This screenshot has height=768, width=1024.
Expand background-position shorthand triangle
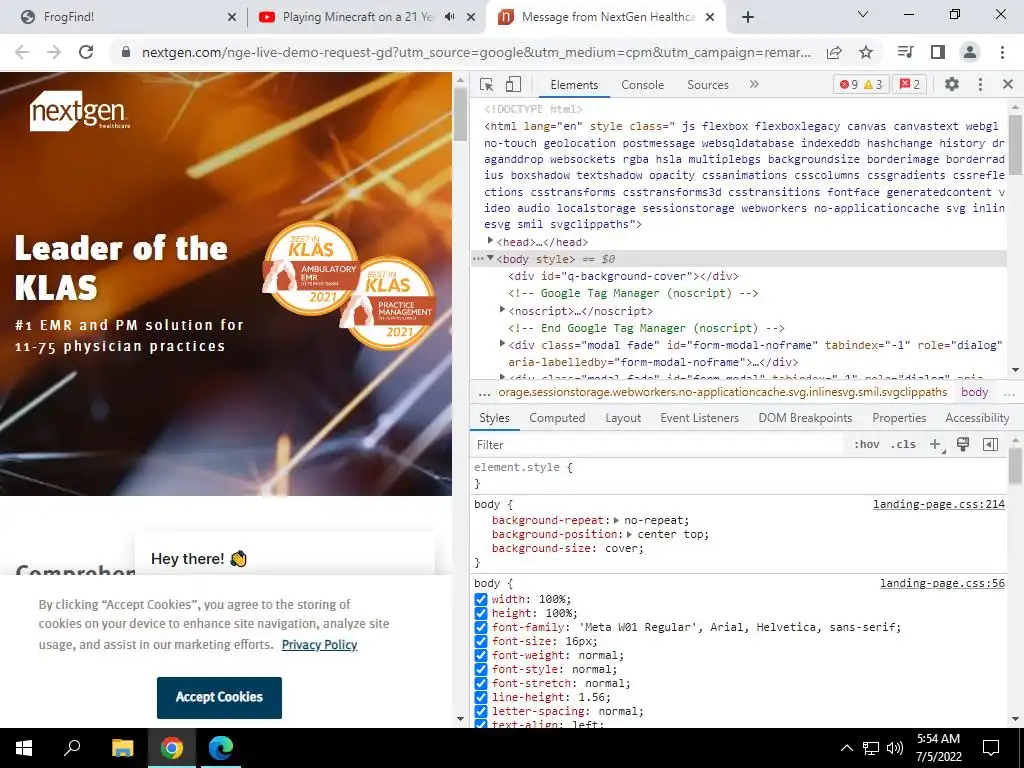point(630,534)
